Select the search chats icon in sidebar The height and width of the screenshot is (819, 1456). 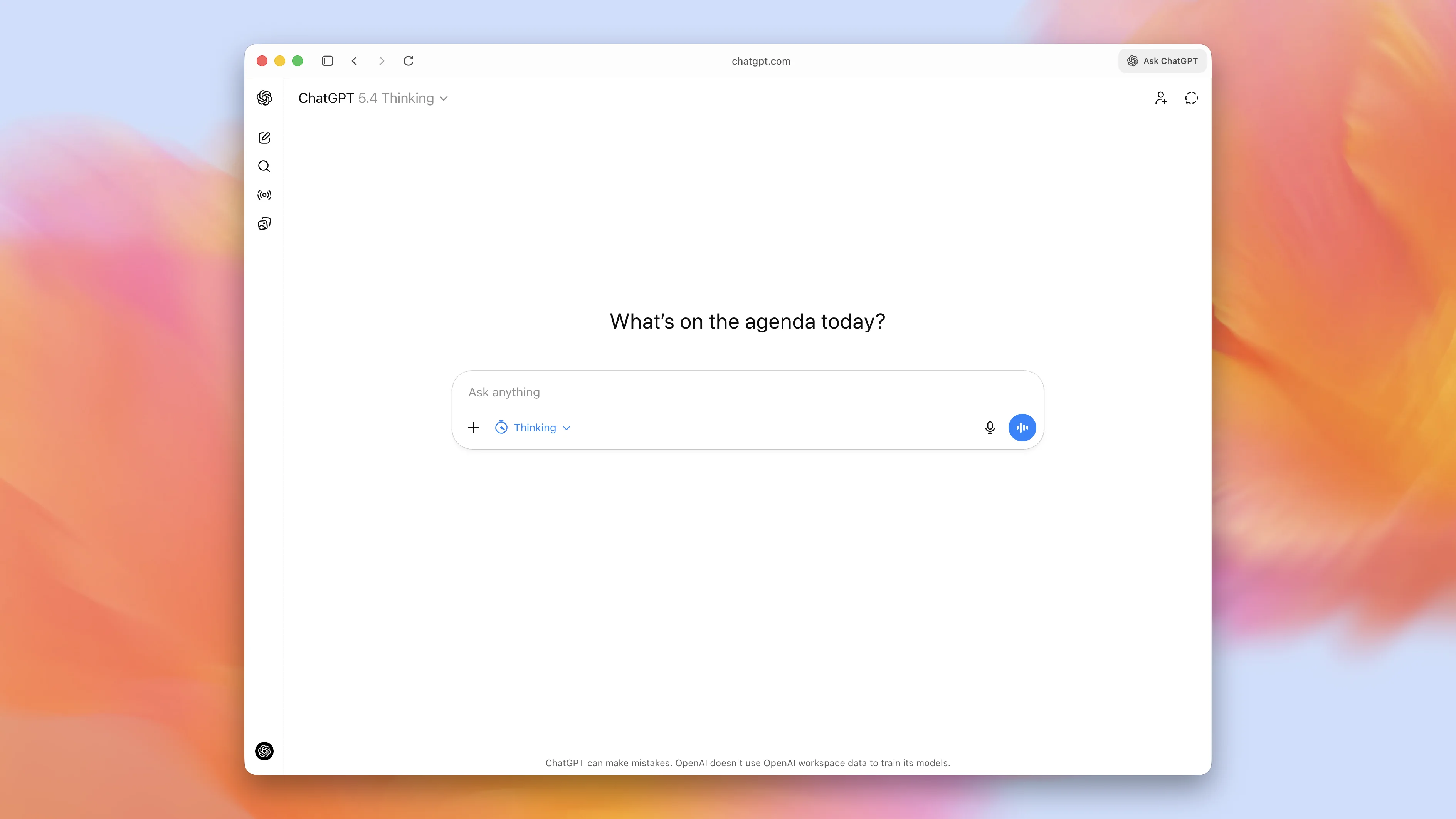264,166
